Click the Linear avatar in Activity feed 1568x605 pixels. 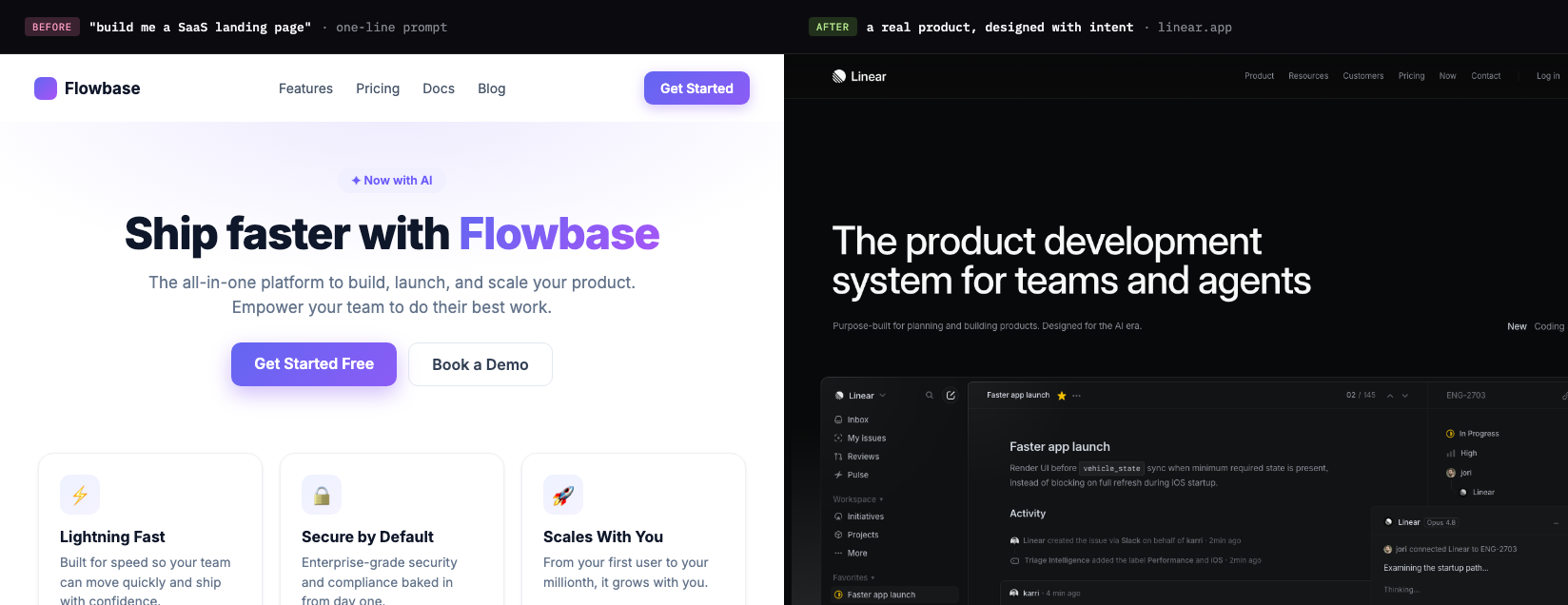click(1014, 541)
